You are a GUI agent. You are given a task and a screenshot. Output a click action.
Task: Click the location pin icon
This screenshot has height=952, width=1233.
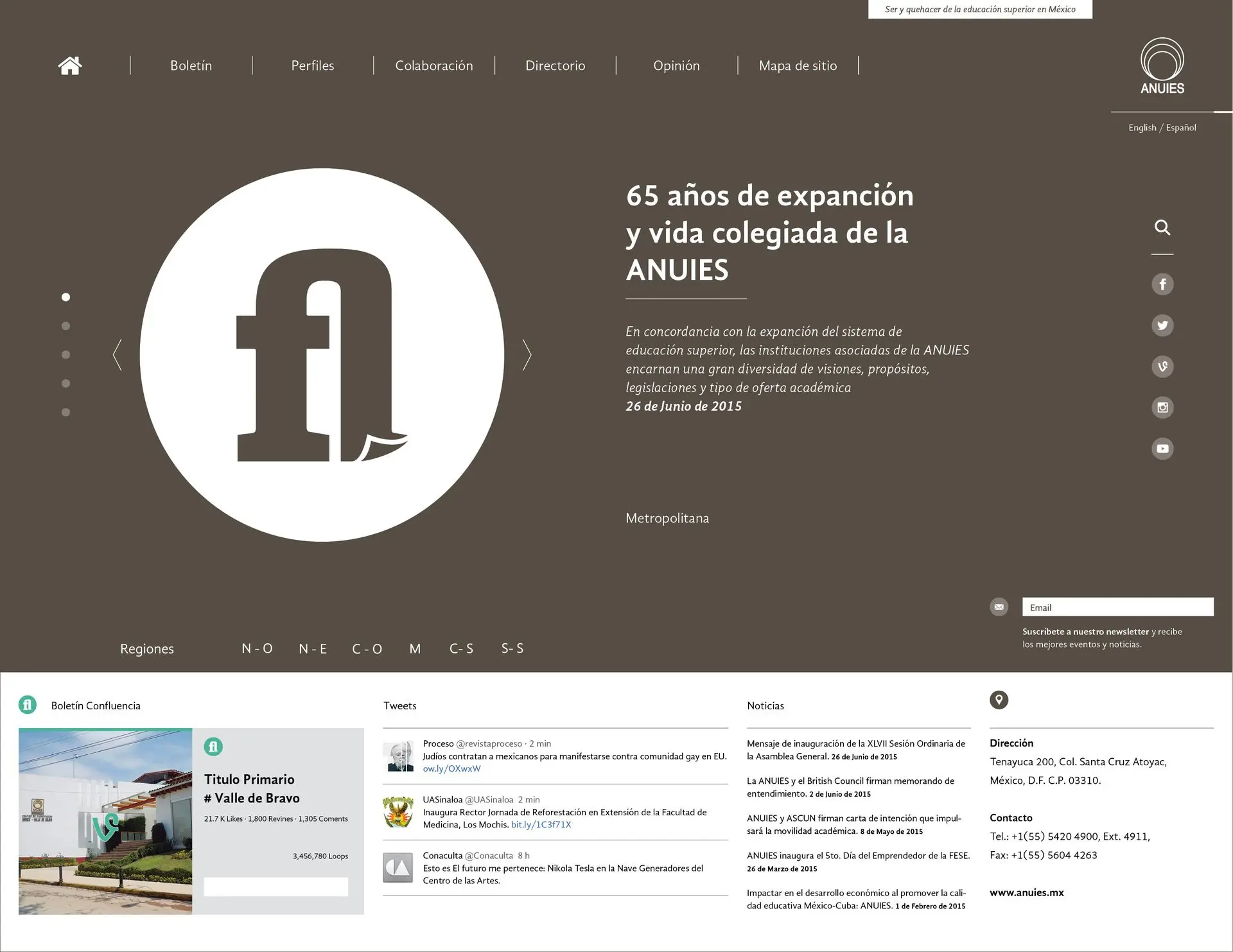click(x=999, y=700)
